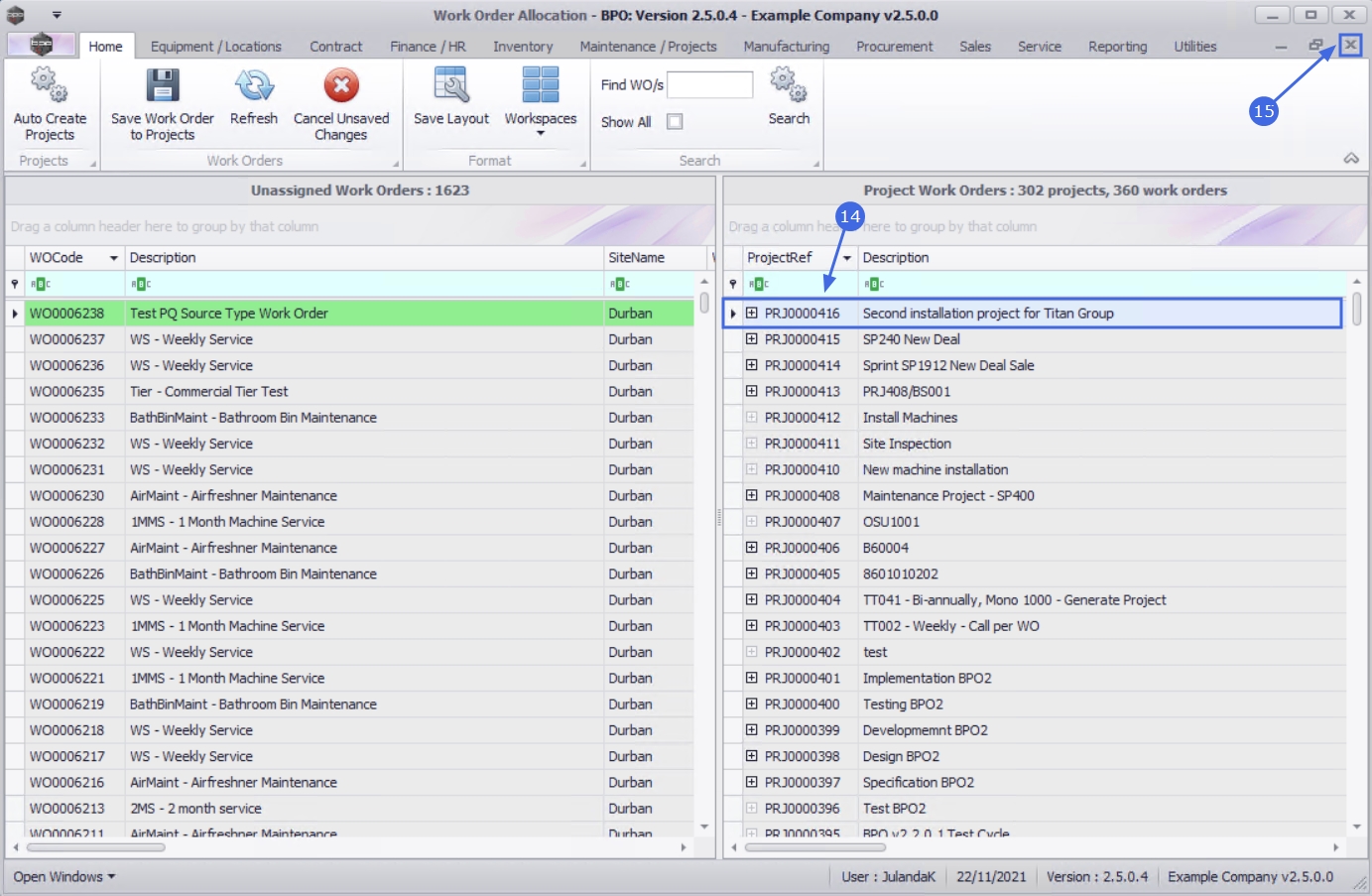This screenshot has width=1372, height=896.
Task: Select work order WO0006235 Commercial Tier Test
Action: (350, 391)
